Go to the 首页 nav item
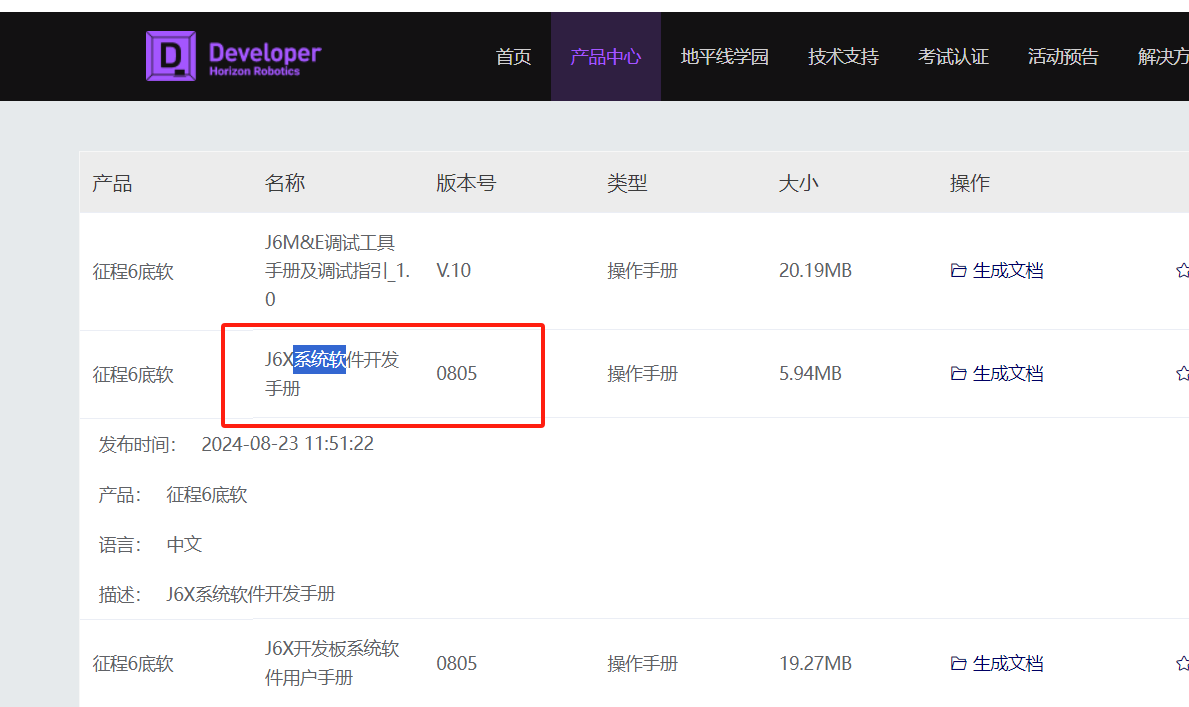Screen dimensions: 1189x707 (513, 57)
